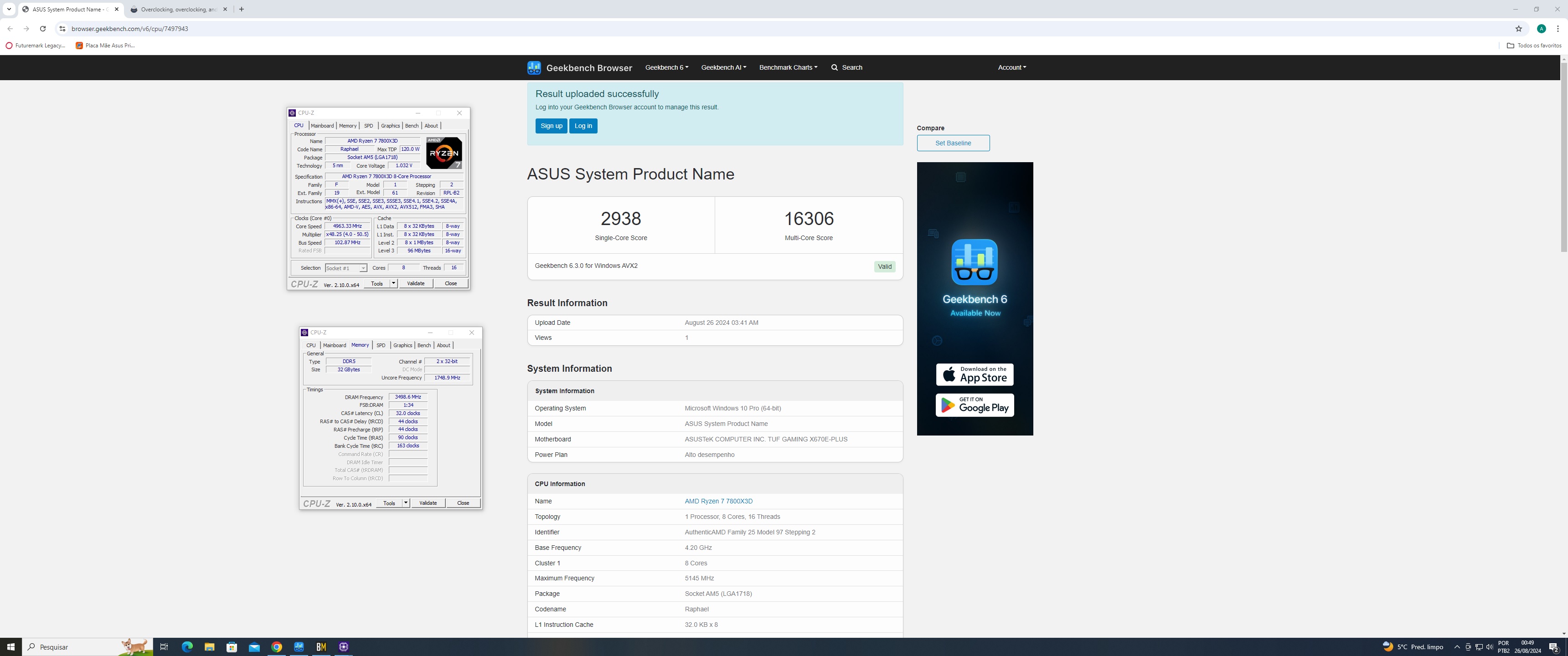The height and width of the screenshot is (656, 1568).
Task: Bookmark this page with the star icon
Action: pyautogui.click(x=1518, y=29)
